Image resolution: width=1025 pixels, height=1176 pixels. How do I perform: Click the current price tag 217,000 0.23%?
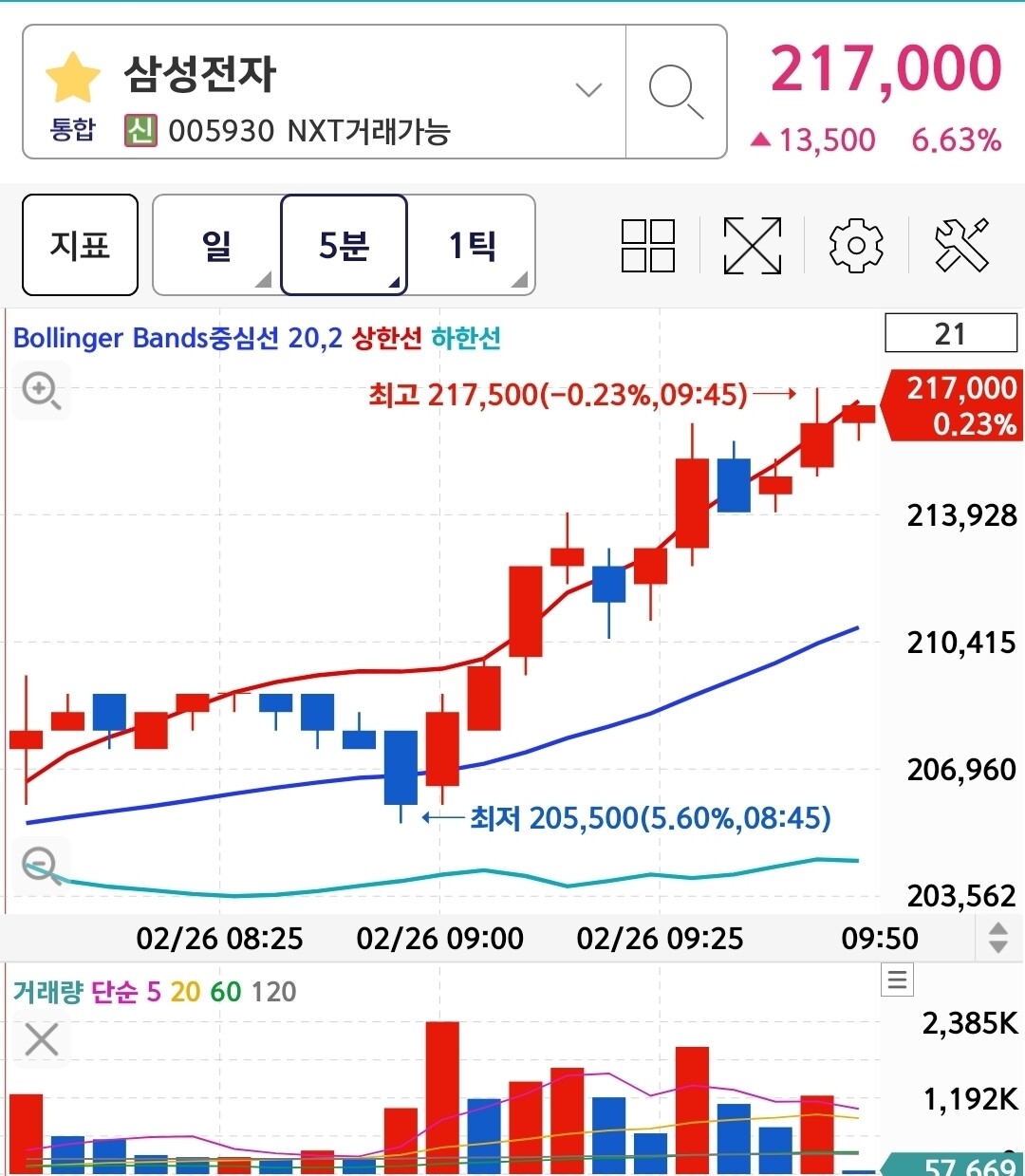953,405
